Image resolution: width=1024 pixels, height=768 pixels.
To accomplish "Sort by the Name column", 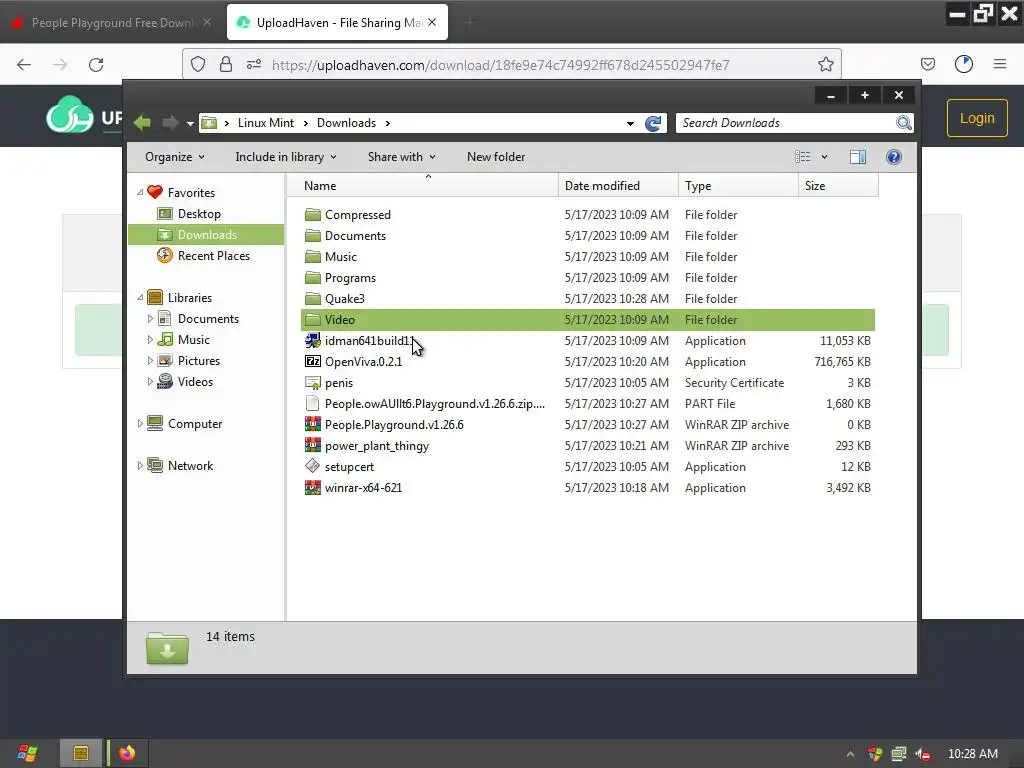I will (x=423, y=185).
